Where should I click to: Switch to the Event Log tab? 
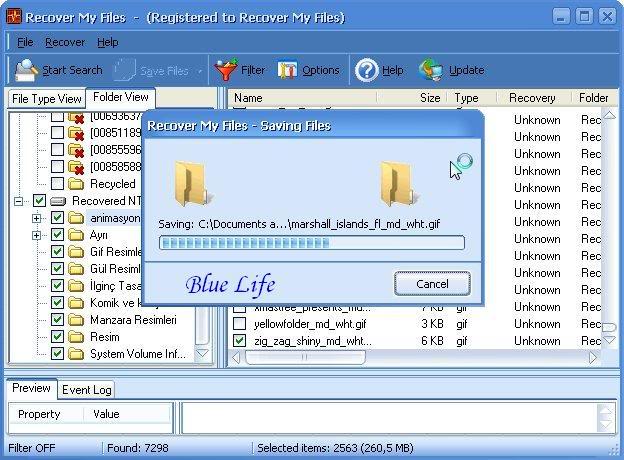coord(86,390)
